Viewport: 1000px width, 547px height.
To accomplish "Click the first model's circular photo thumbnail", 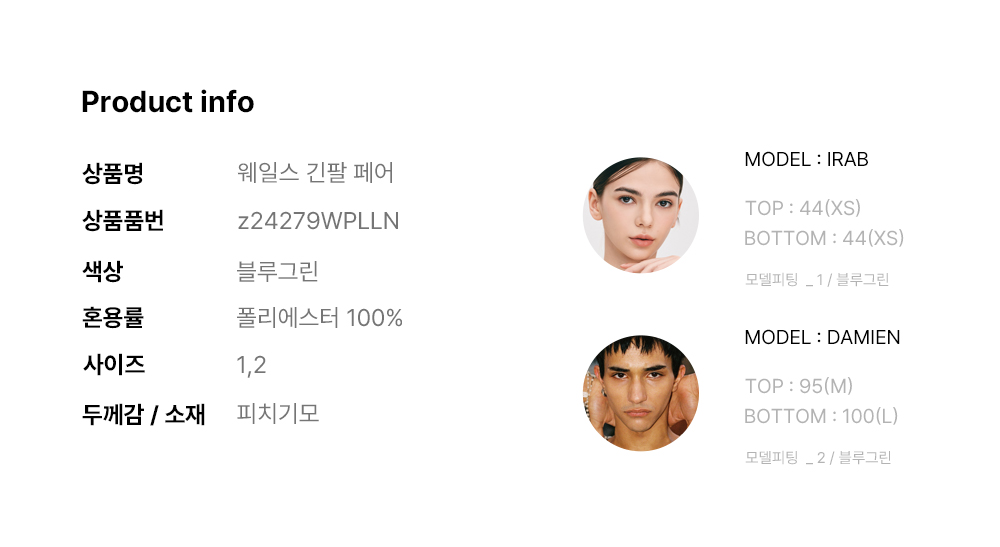I will pos(641,215).
